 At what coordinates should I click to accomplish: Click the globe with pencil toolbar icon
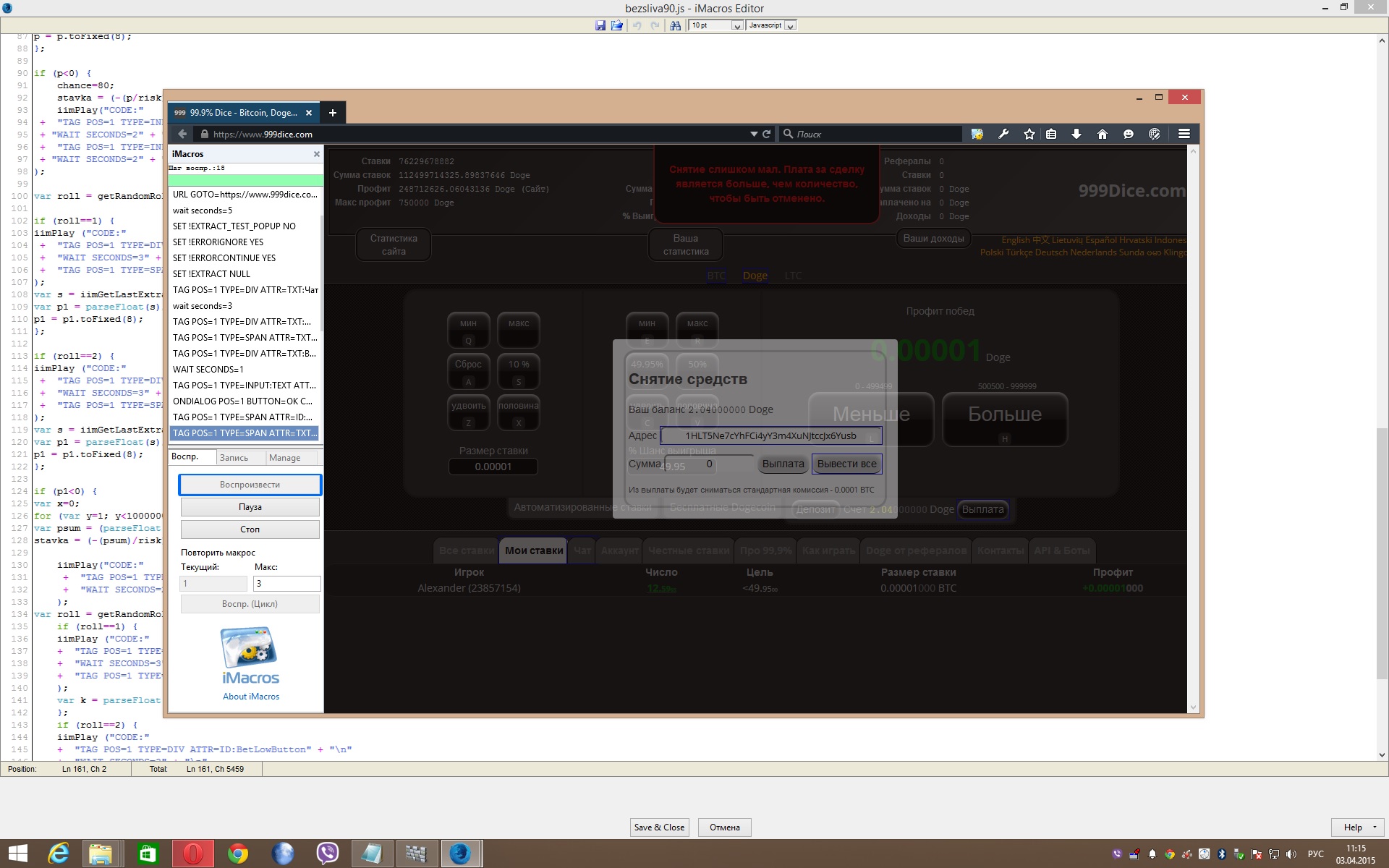pos(1155,134)
